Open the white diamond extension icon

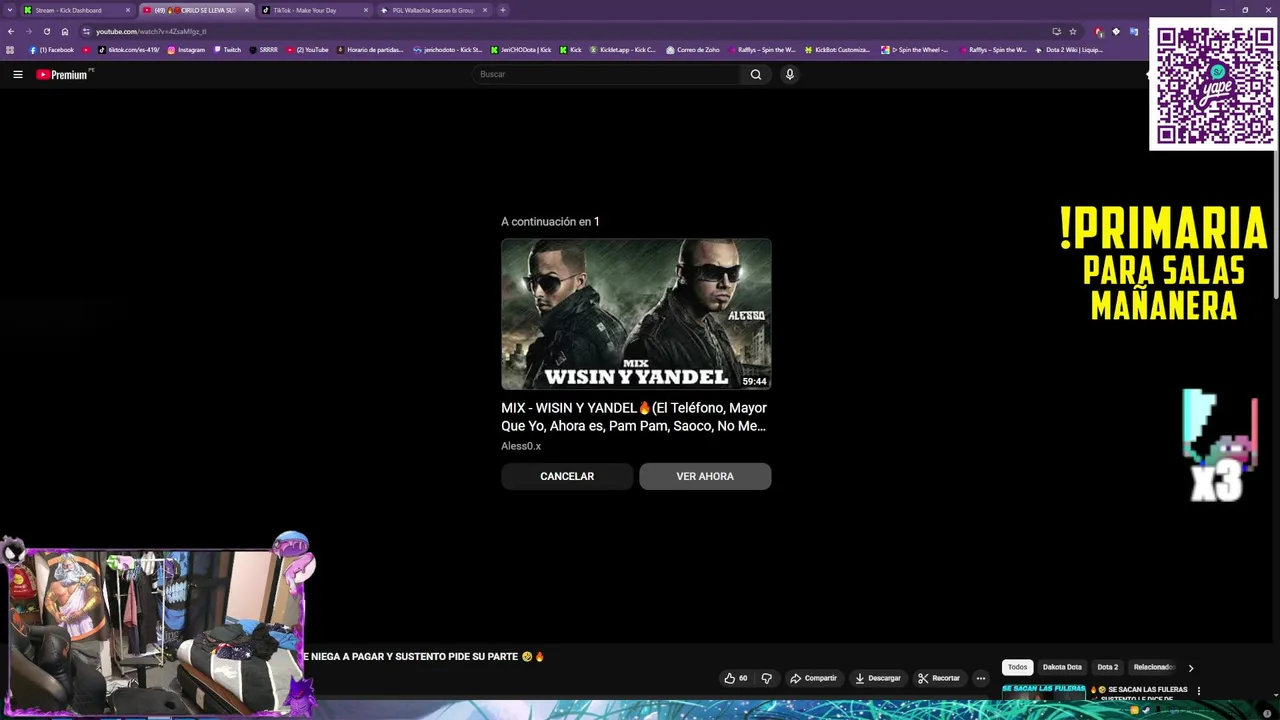point(1116,31)
